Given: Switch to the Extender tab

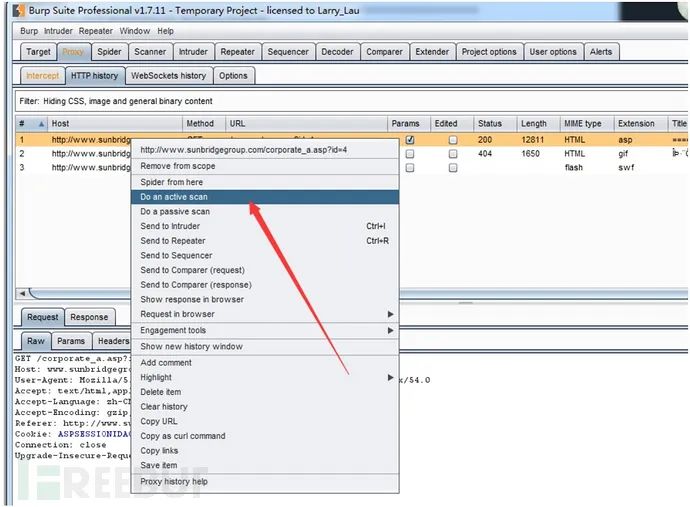Looking at the screenshot, I should [x=432, y=52].
